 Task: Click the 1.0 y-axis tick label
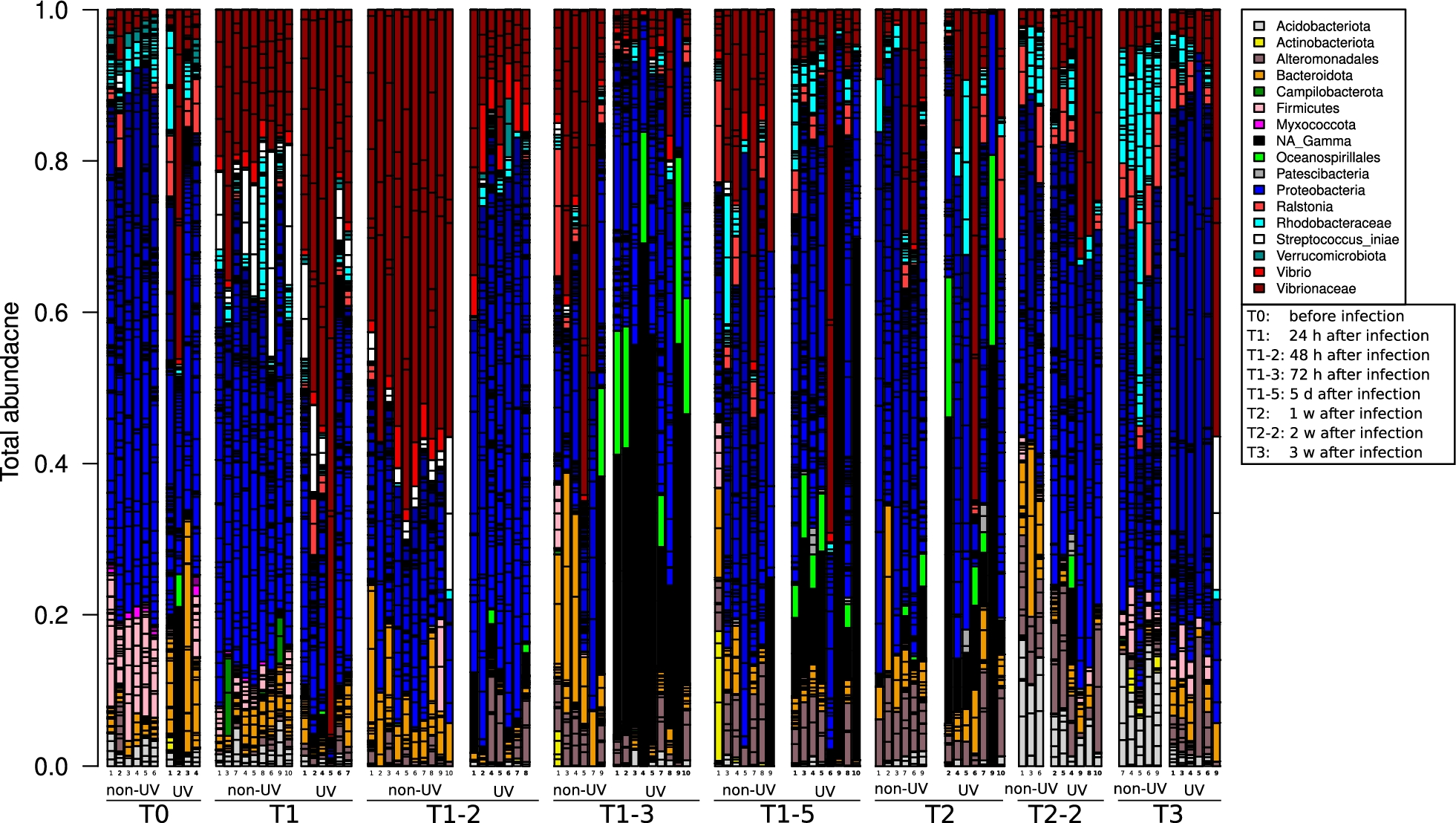click(x=51, y=11)
